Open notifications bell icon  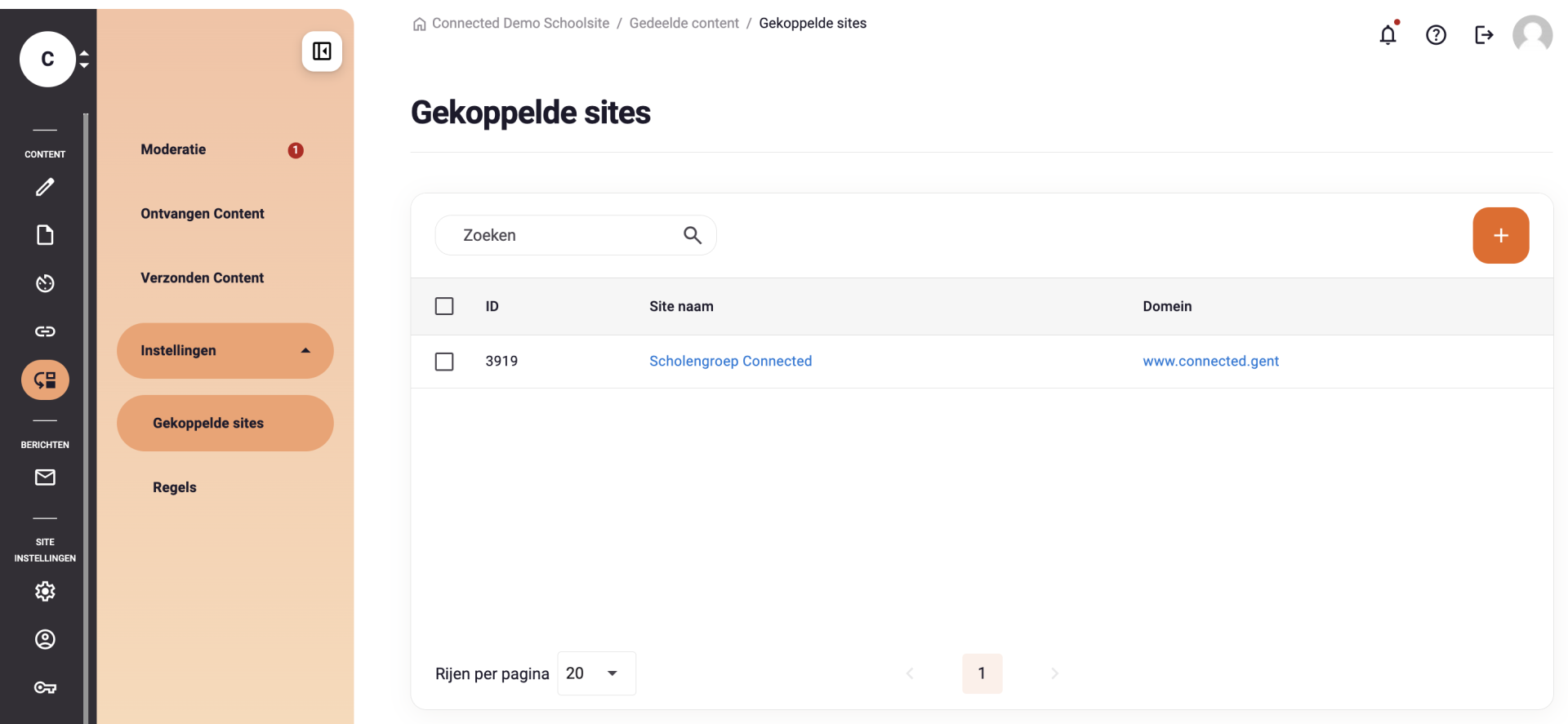point(1388,34)
